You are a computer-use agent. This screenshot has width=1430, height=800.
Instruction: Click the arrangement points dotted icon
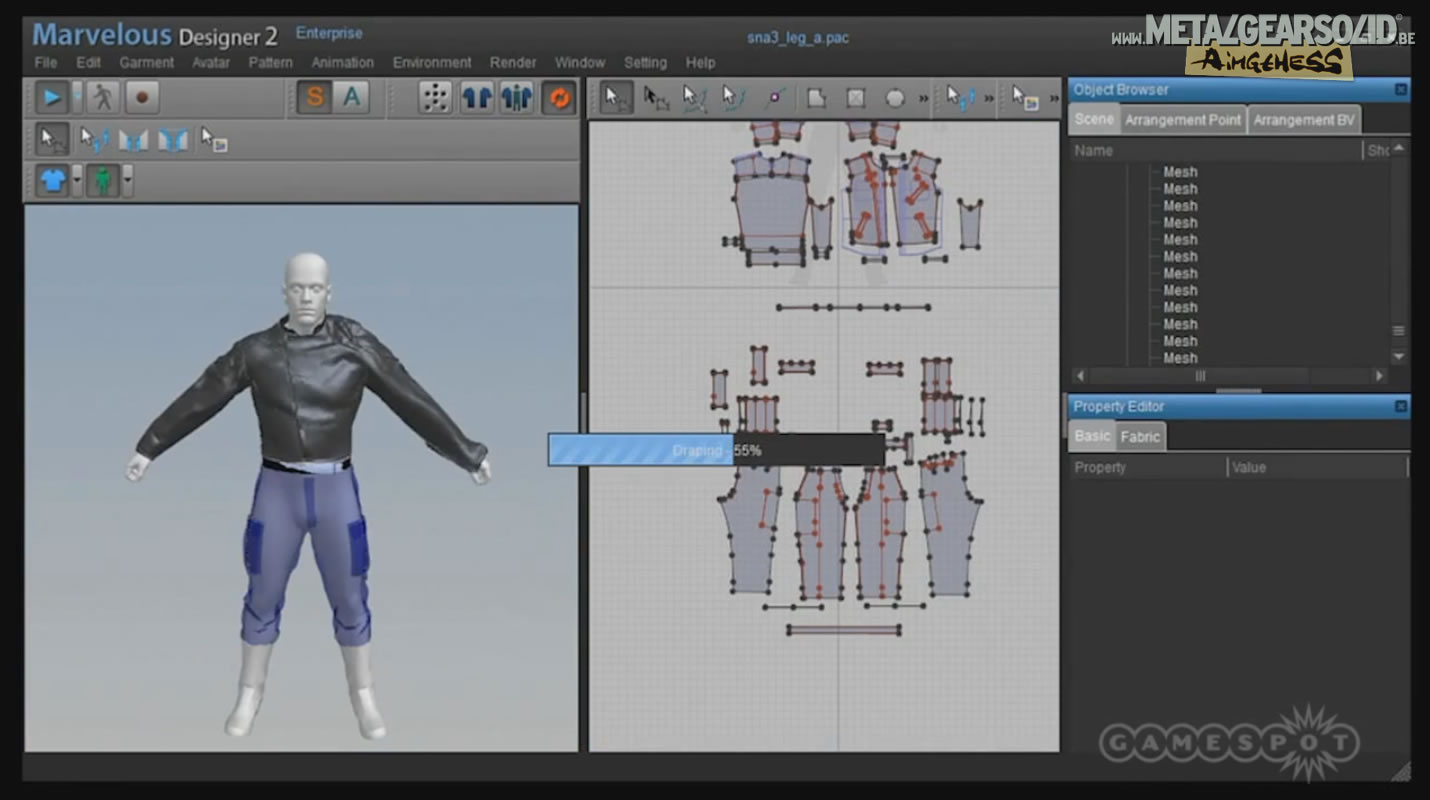[435, 97]
